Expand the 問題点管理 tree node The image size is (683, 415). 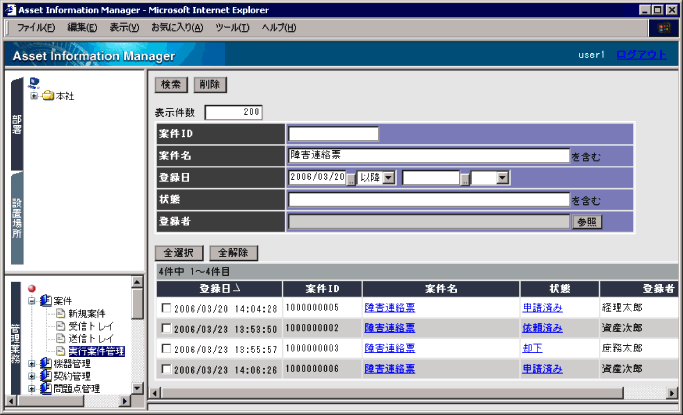tap(32, 388)
